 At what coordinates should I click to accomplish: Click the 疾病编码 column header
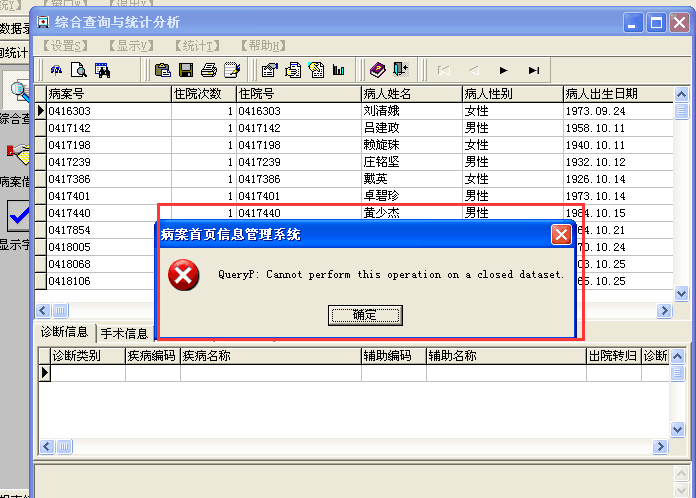point(153,356)
